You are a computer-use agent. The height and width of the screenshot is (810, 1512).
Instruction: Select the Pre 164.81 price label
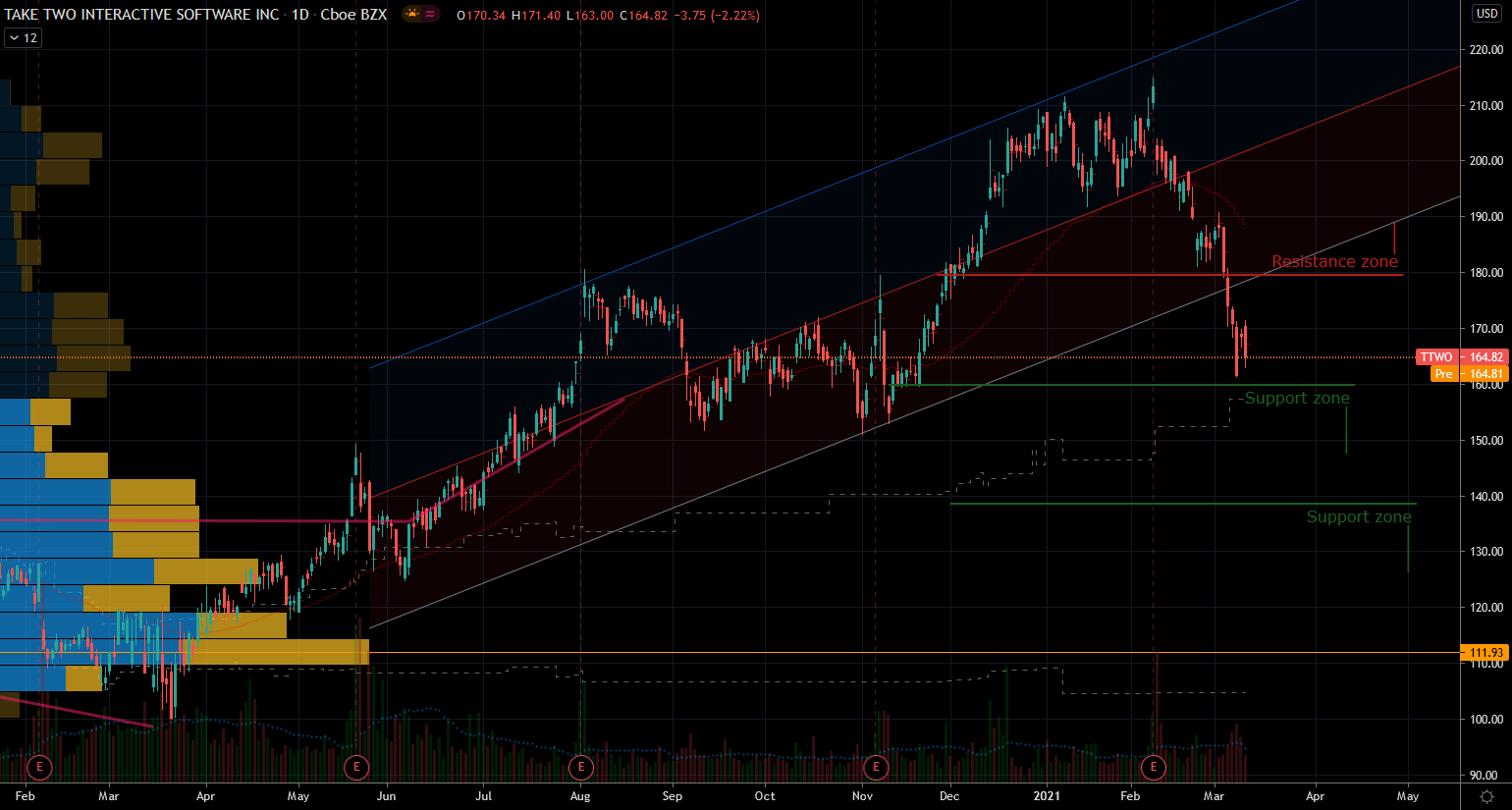click(x=1469, y=374)
